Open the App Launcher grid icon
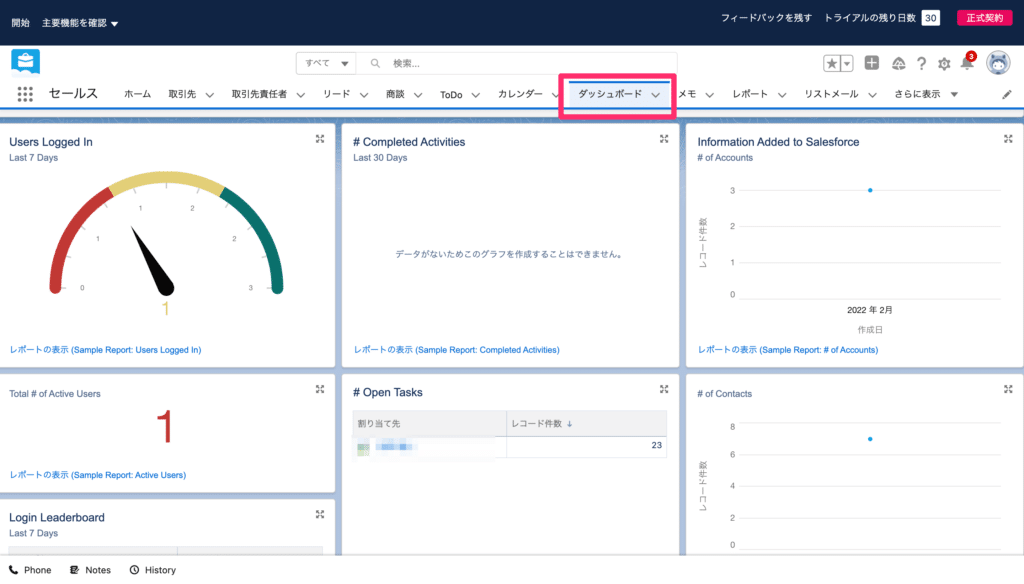 click(x=25, y=94)
